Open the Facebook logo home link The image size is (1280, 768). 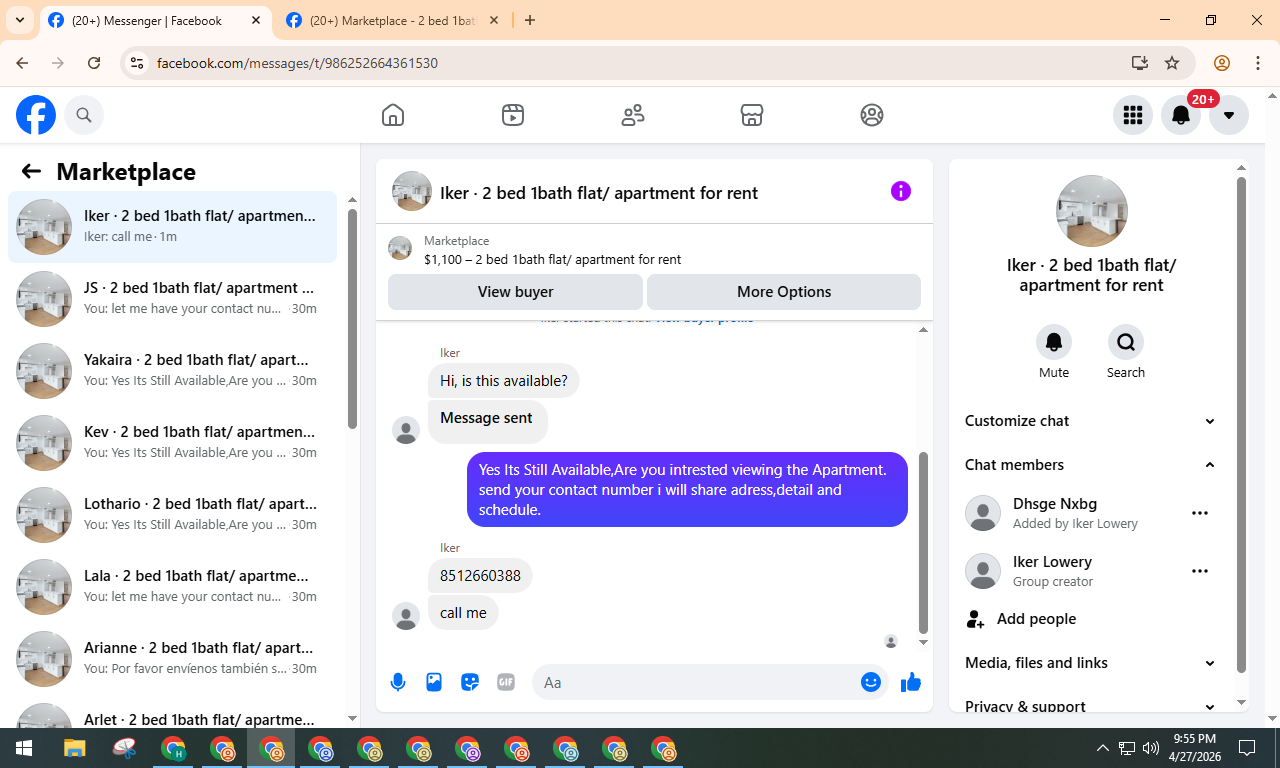coord(36,115)
